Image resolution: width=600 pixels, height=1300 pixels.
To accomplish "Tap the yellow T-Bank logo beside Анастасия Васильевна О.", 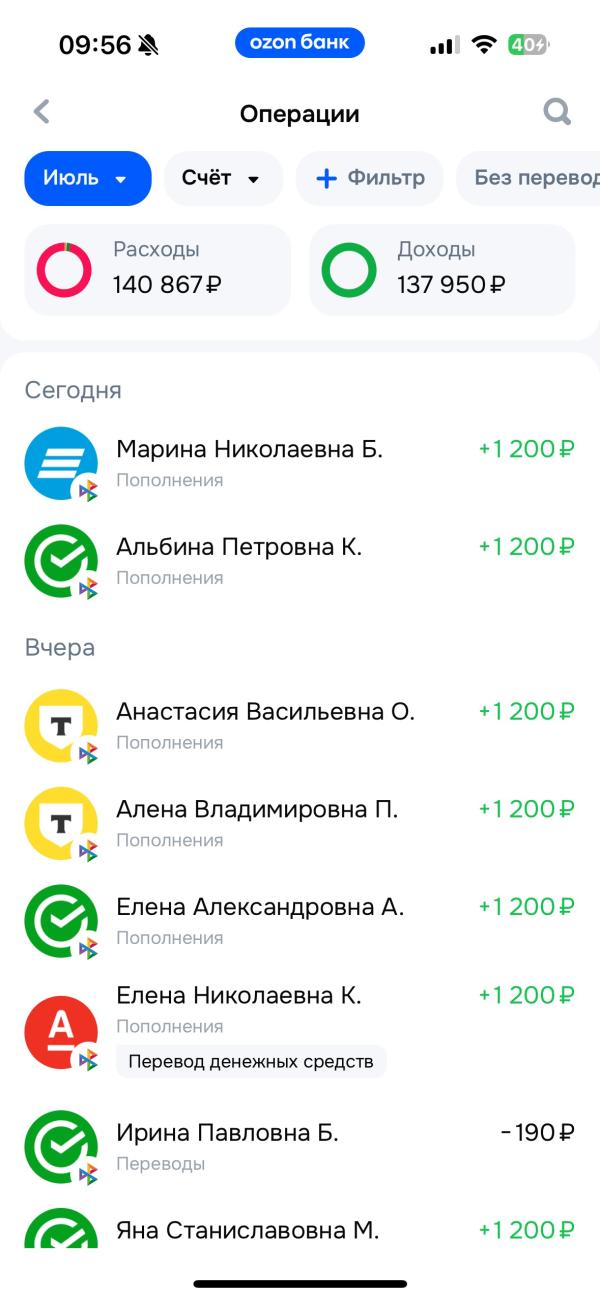I will click(61, 726).
